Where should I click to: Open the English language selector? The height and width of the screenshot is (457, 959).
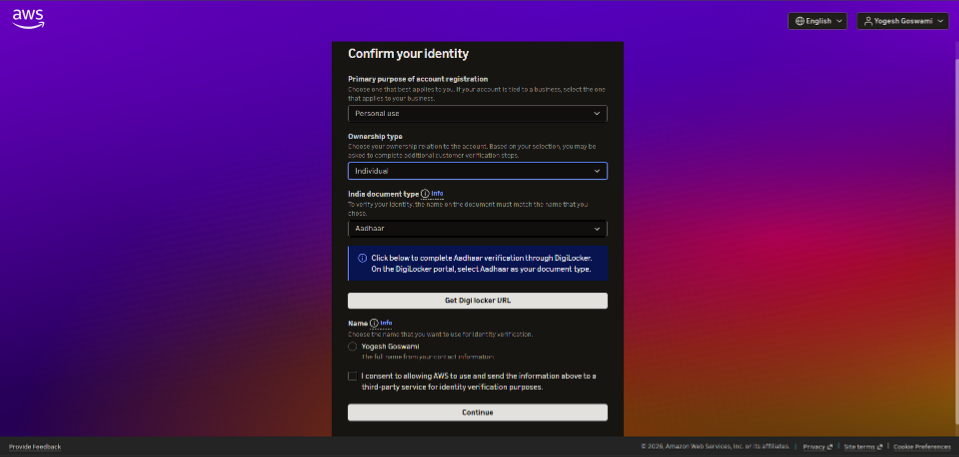[x=817, y=21]
